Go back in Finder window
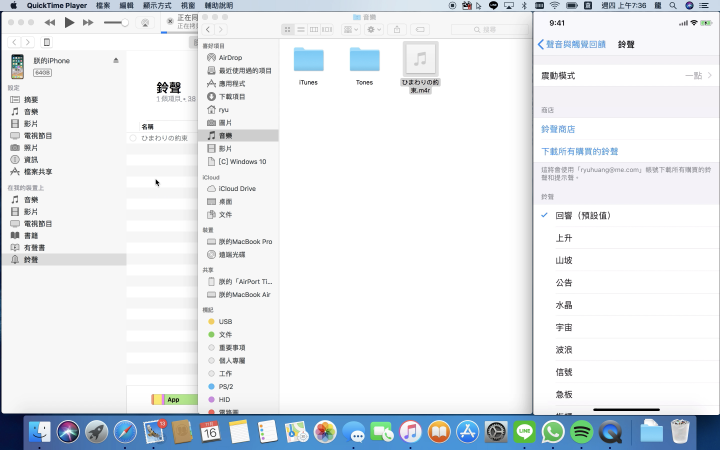The image size is (720, 450). pyautogui.click(x=208, y=29)
